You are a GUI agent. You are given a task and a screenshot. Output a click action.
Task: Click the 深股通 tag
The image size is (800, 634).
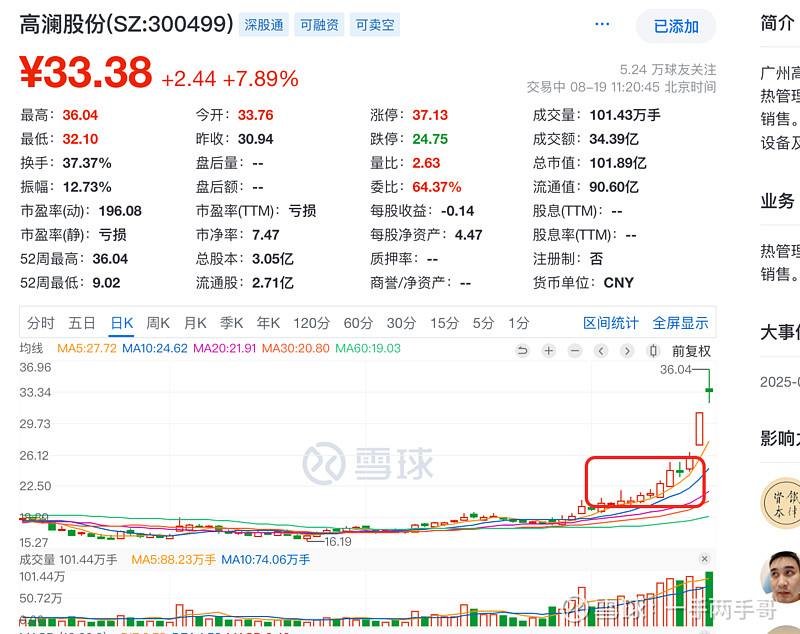click(264, 25)
